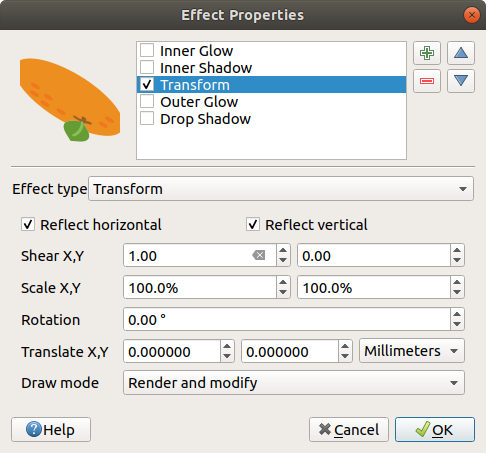Screen dimensions: 486x453
Task: Select Inner Shadow in the effects list
Action: [206, 68]
